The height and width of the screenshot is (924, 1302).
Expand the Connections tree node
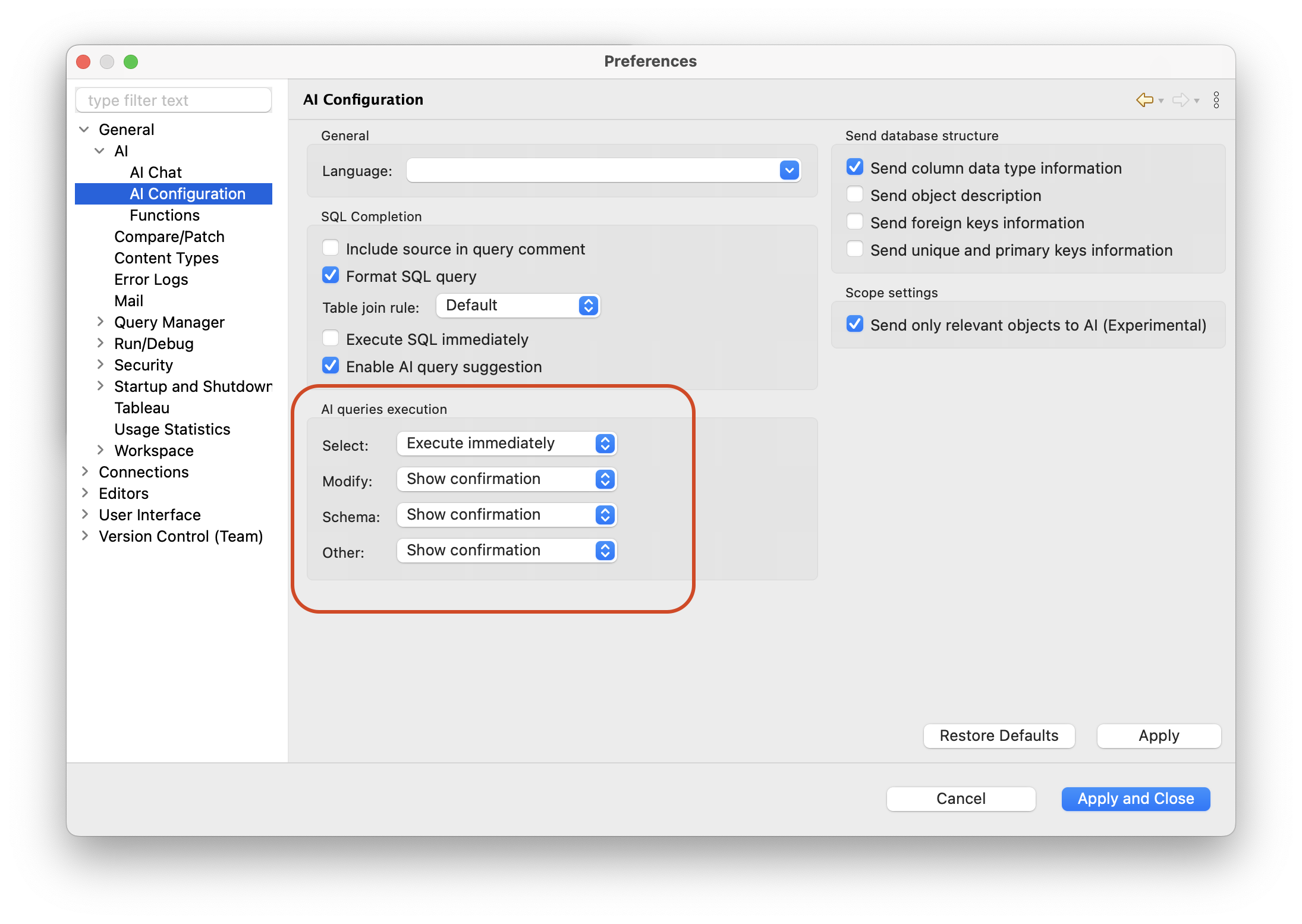85,472
